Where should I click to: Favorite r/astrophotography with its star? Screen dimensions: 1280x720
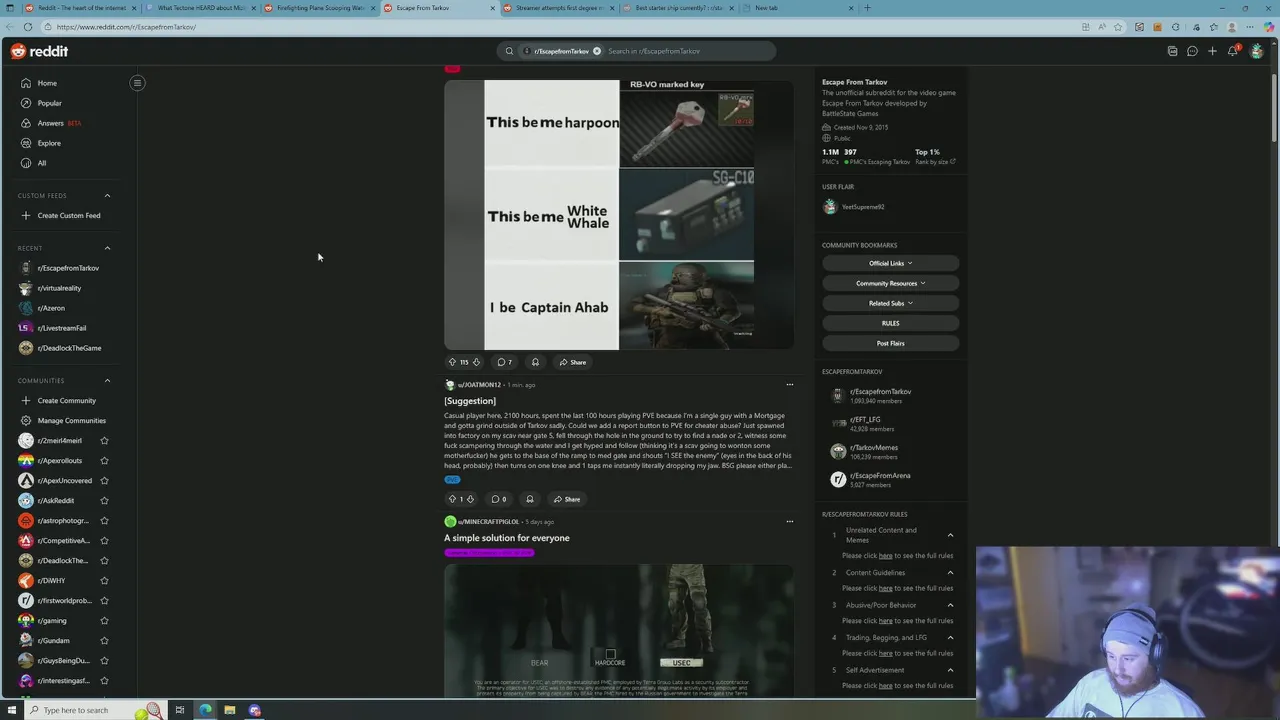tap(104, 520)
